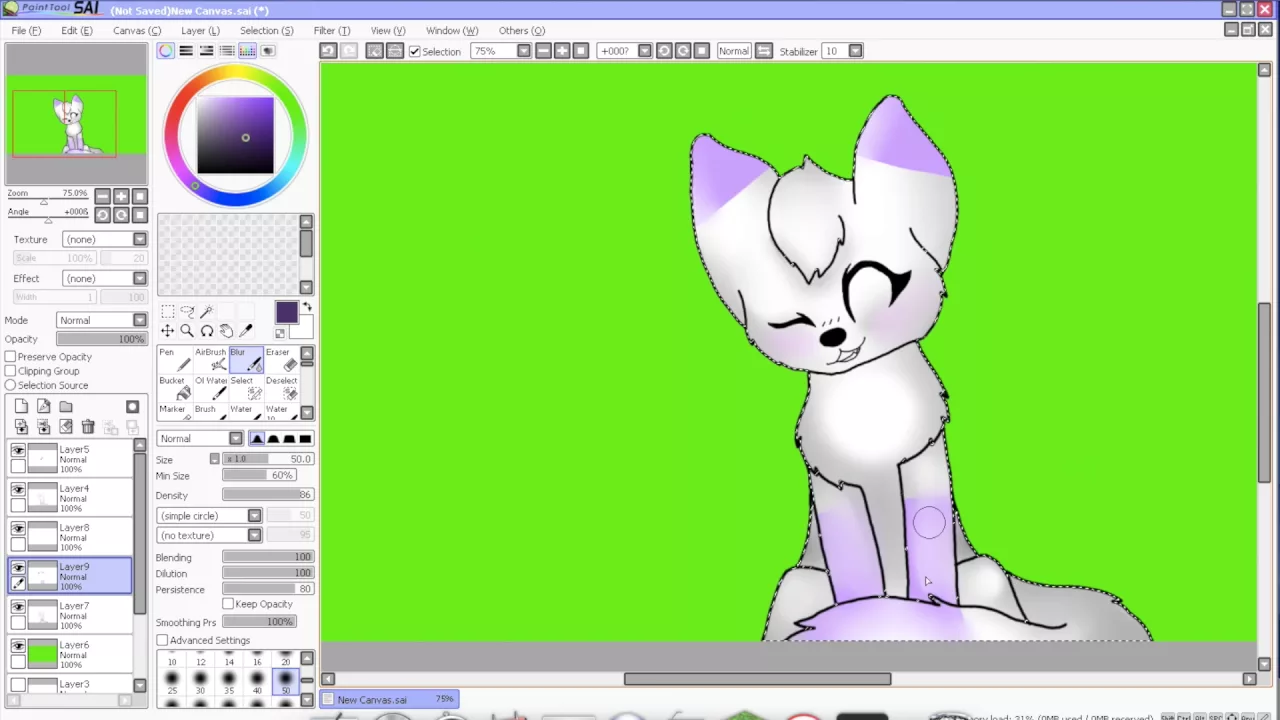Select the Pen tool
1280x720 pixels.
(x=175, y=360)
